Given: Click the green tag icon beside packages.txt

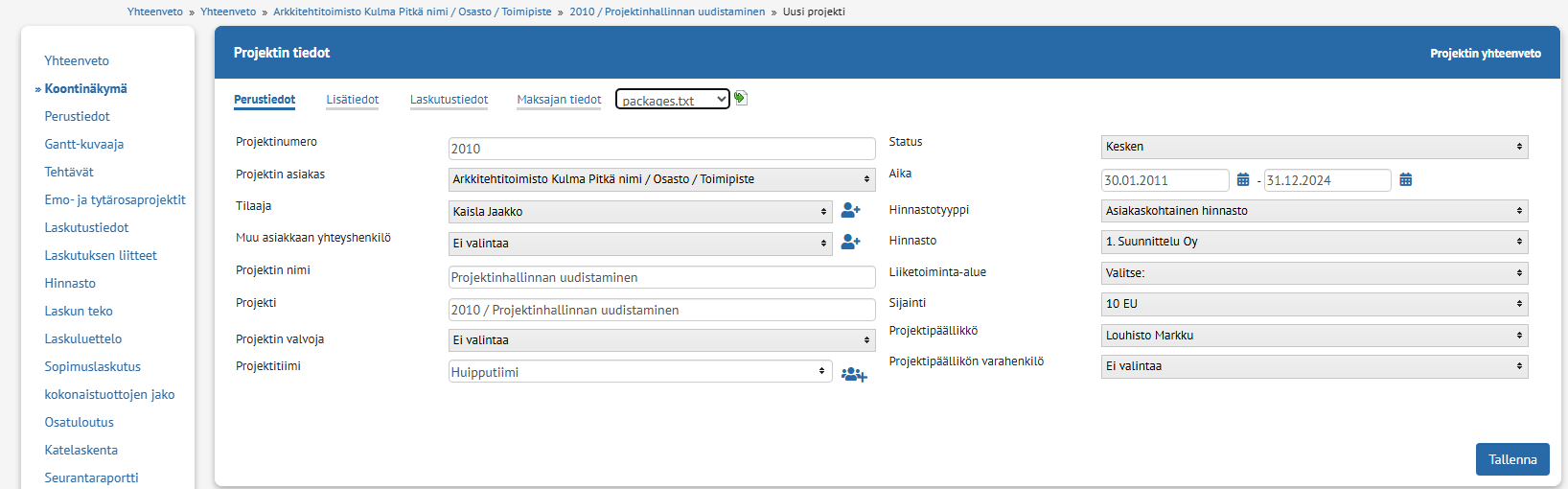Looking at the screenshot, I should 740,98.
